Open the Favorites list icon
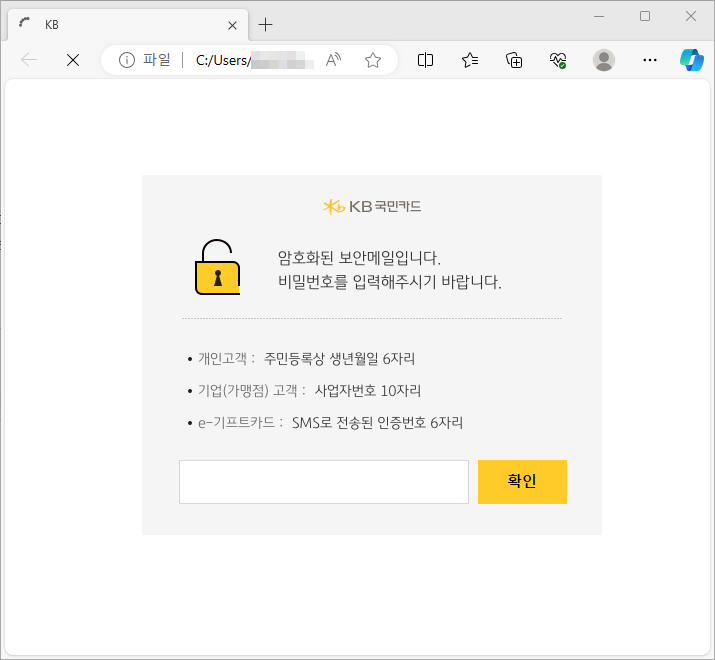The height and width of the screenshot is (660, 715). (470, 60)
